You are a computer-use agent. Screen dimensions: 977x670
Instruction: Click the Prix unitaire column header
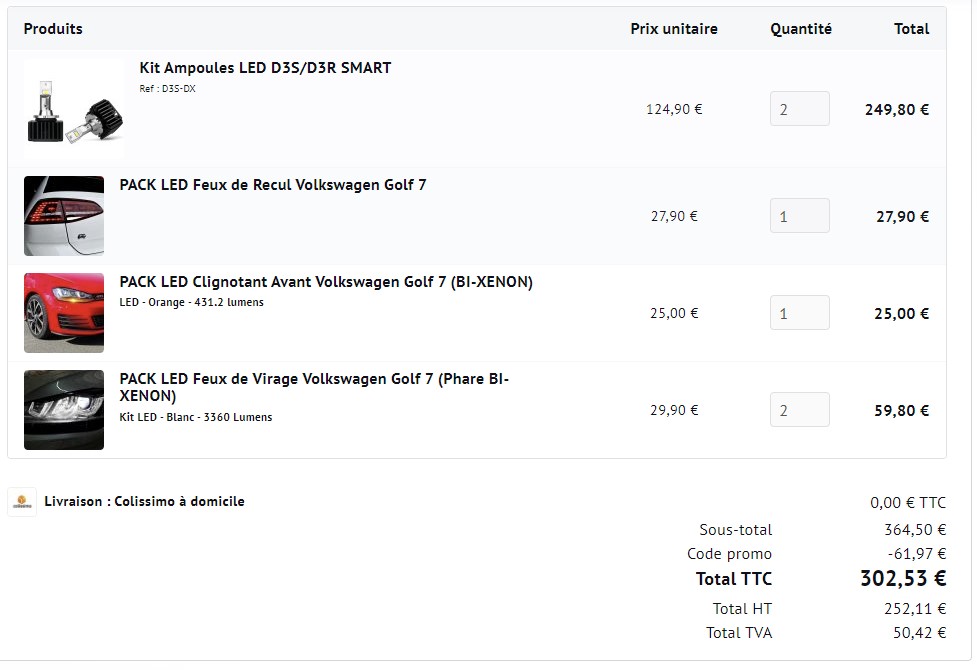(674, 29)
